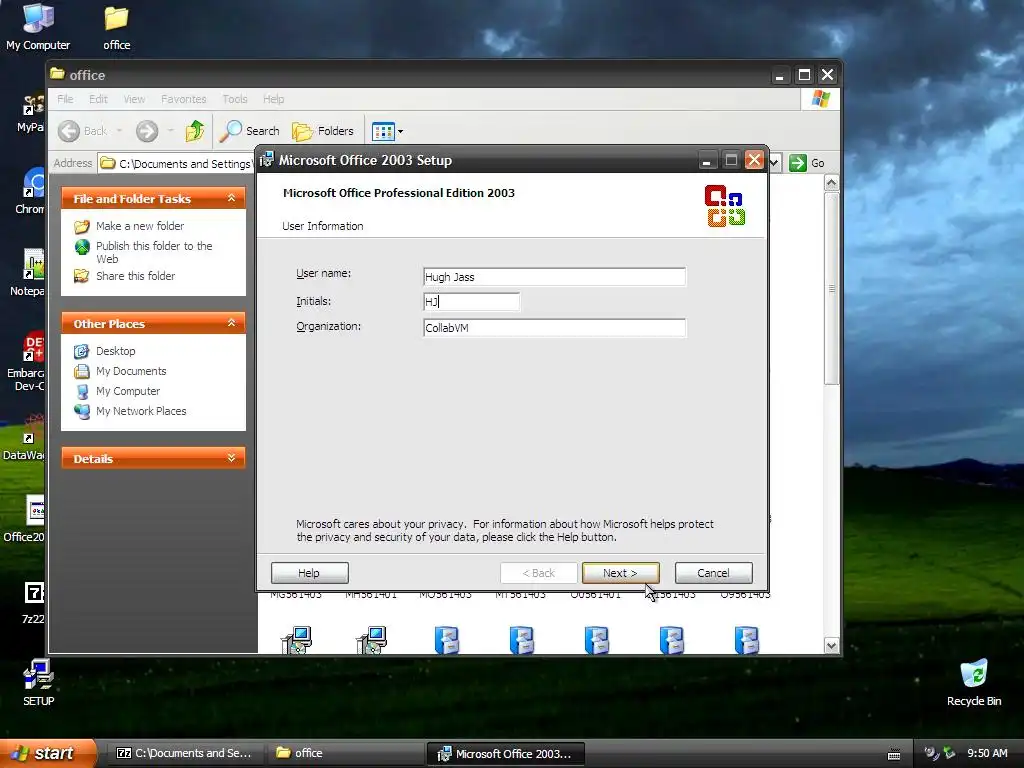The image size is (1024, 768).
Task: Click the Publish this folder to the Web link
Action: pyautogui.click(x=154, y=252)
